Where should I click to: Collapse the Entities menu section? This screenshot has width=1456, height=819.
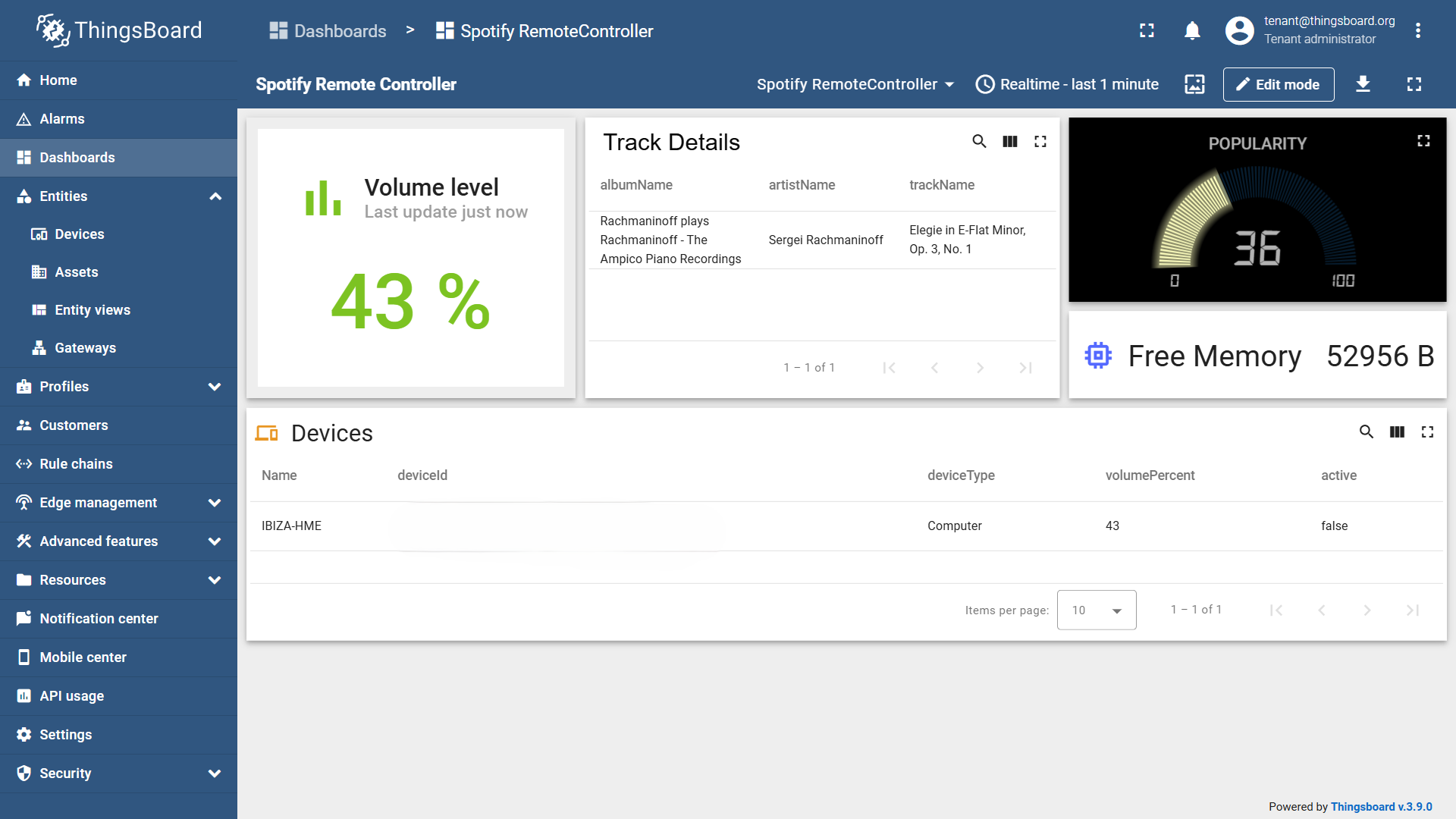tap(215, 196)
